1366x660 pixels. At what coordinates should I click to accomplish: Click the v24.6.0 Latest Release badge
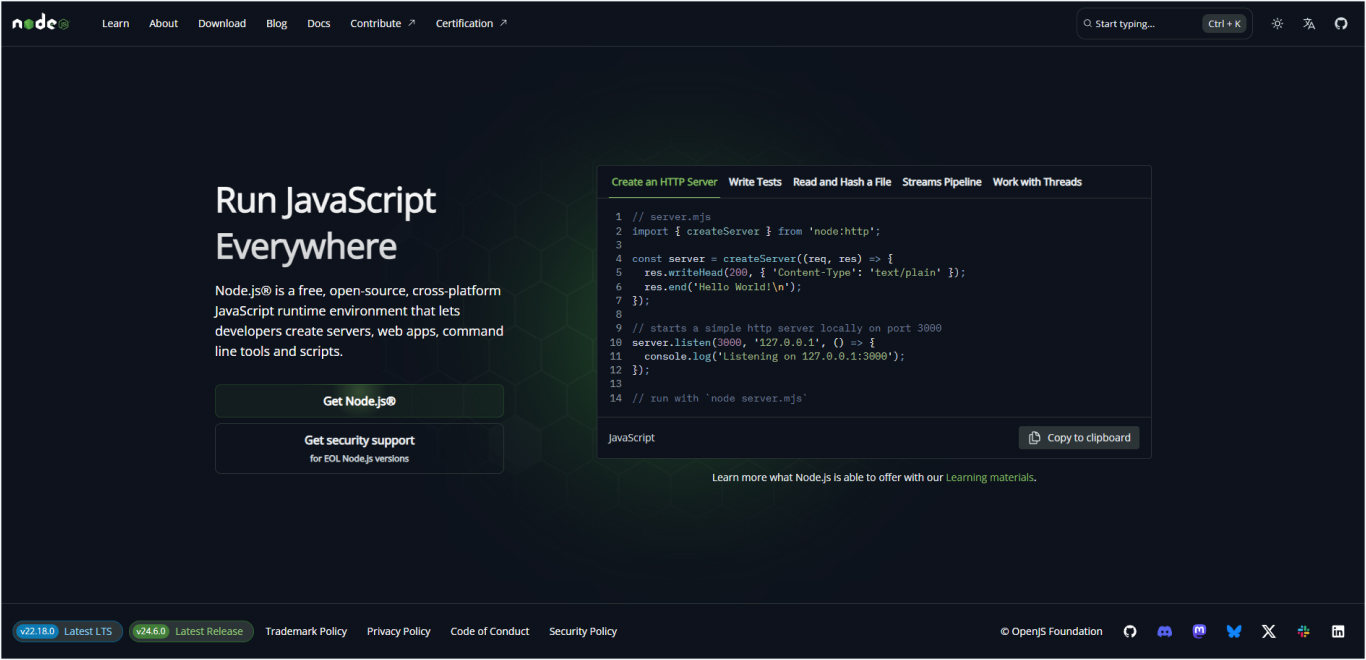click(x=191, y=631)
